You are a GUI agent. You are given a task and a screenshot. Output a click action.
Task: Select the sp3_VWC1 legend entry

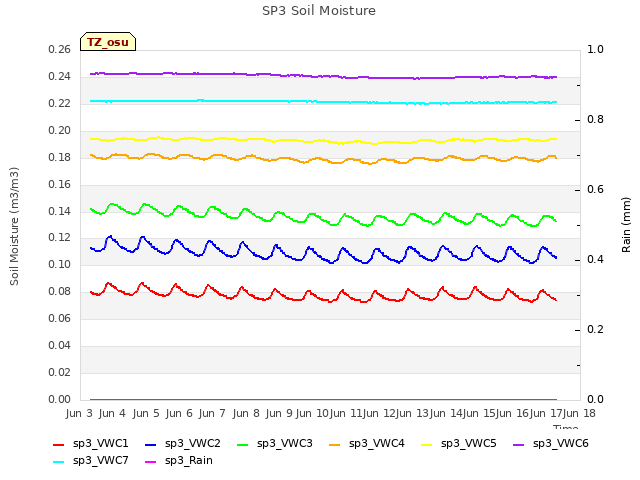[91, 444]
